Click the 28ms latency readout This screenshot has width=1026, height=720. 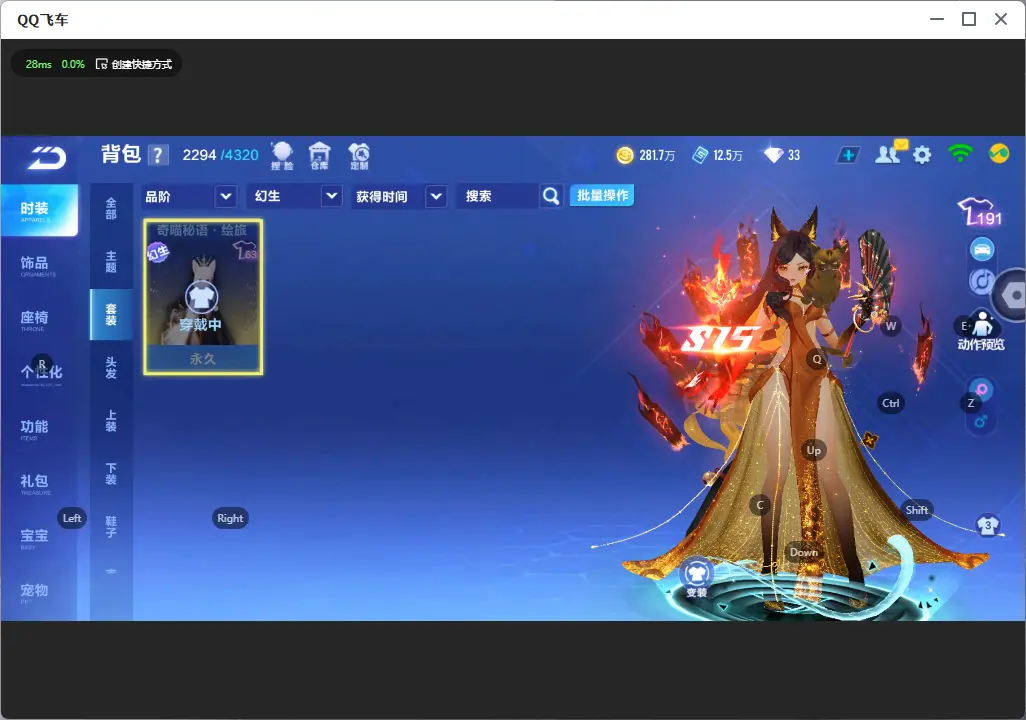[x=39, y=64]
